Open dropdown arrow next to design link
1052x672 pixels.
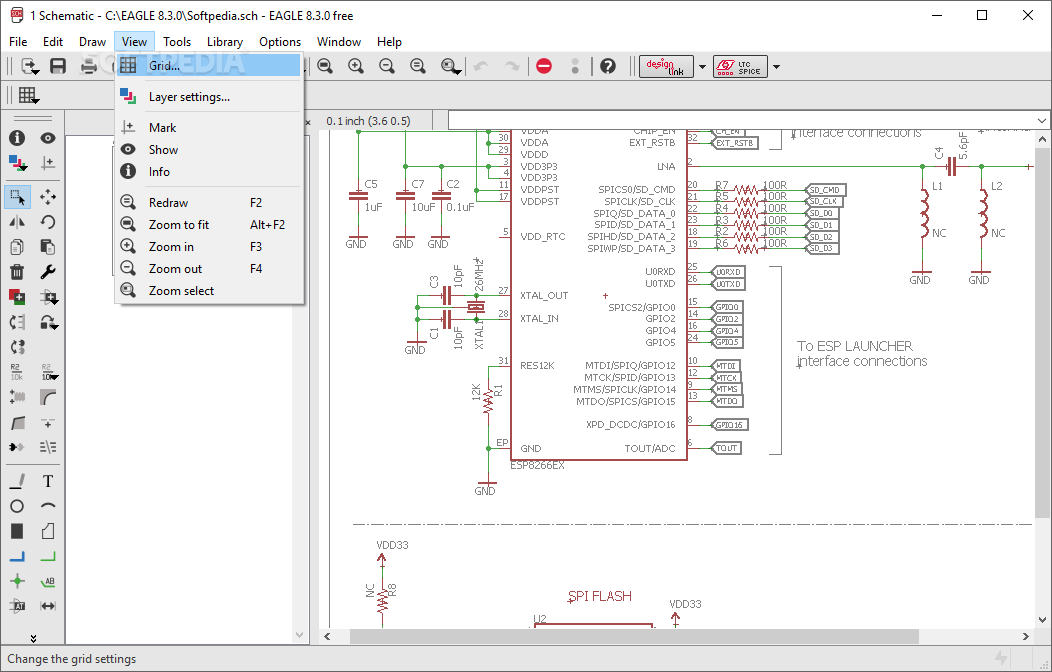pos(702,66)
